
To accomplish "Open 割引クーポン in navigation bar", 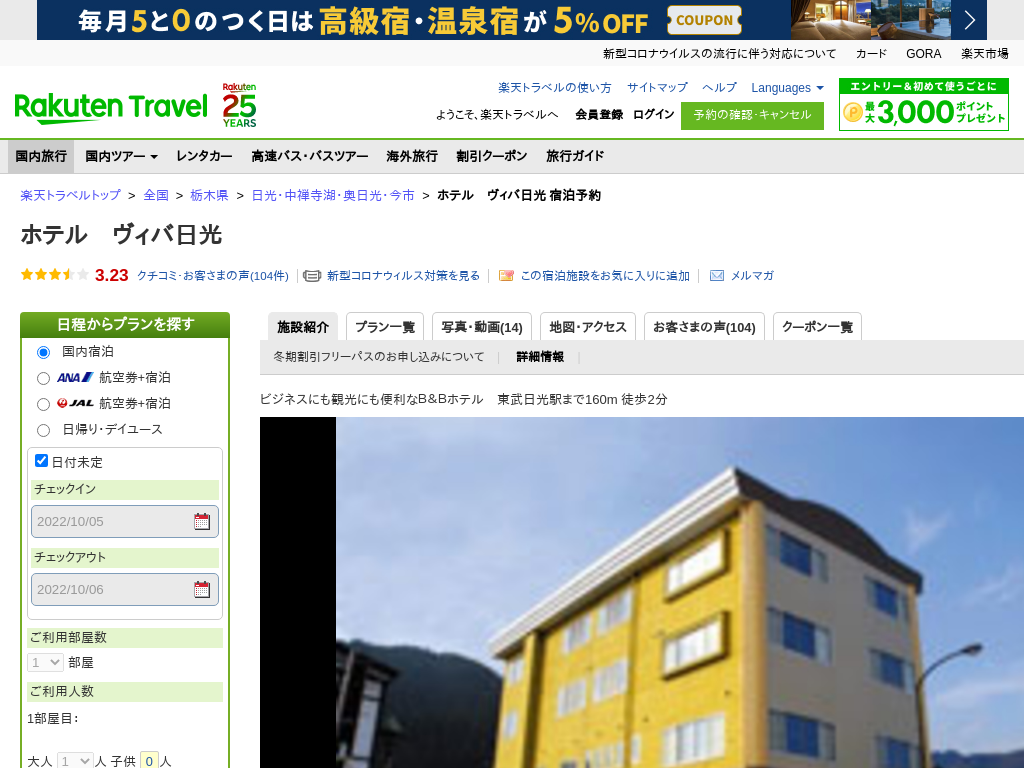I will 492,156.
